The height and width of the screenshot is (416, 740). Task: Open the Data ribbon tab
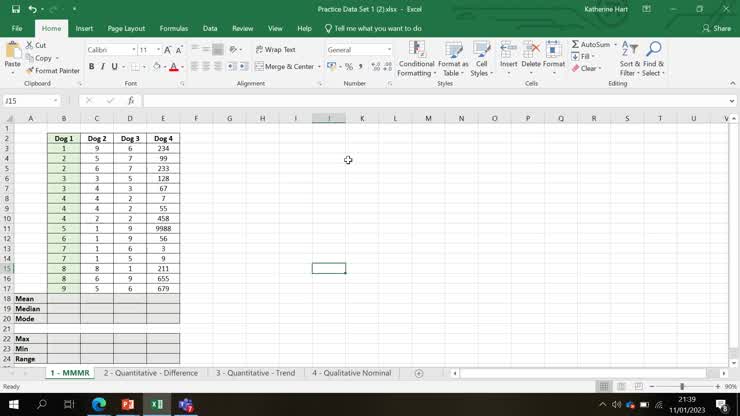click(x=210, y=28)
